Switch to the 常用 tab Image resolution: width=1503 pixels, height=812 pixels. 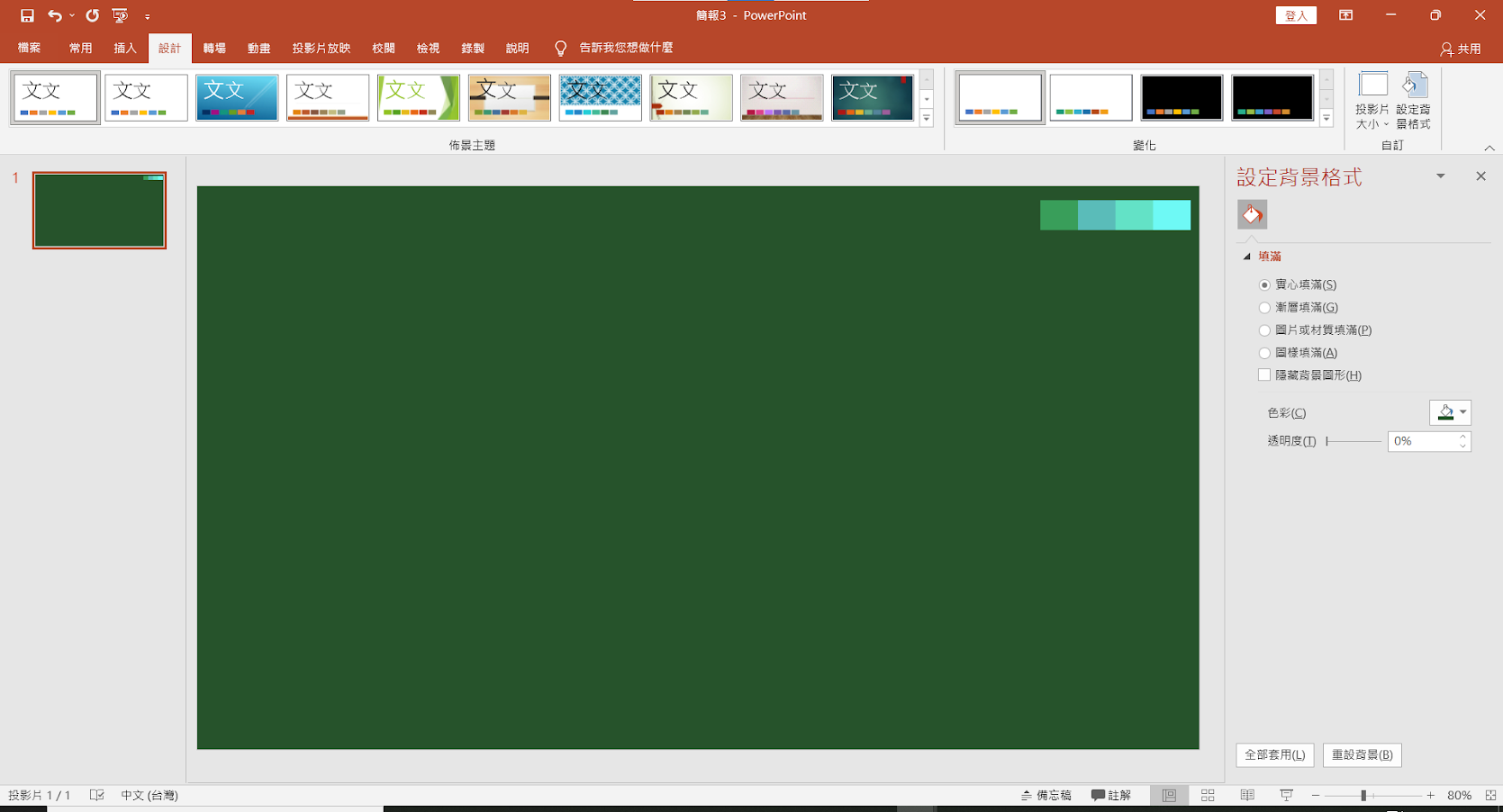pyautogui.click(x=81, y=48)
